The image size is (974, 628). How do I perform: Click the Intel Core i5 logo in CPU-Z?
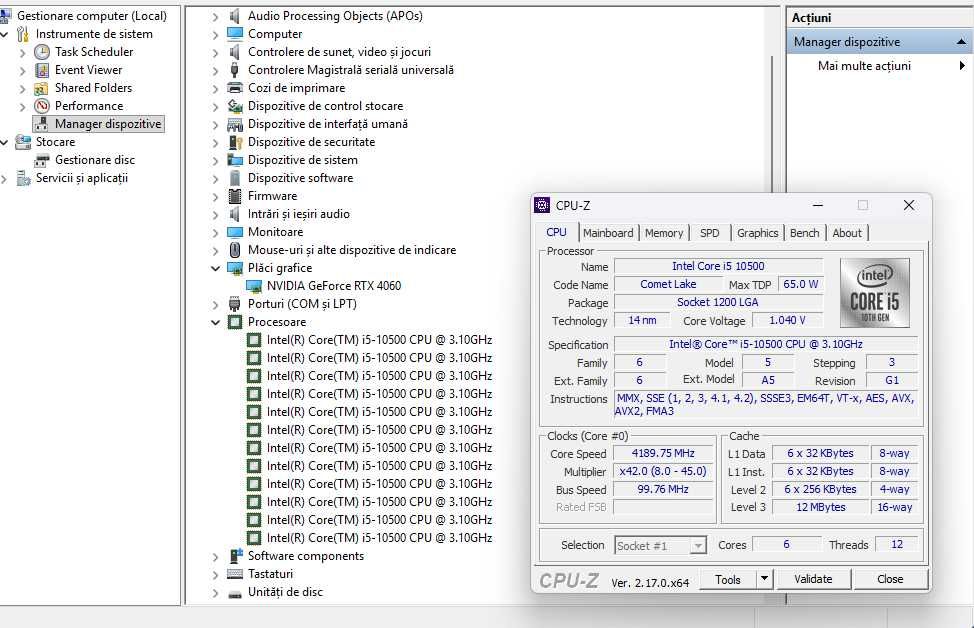(875, 293)
